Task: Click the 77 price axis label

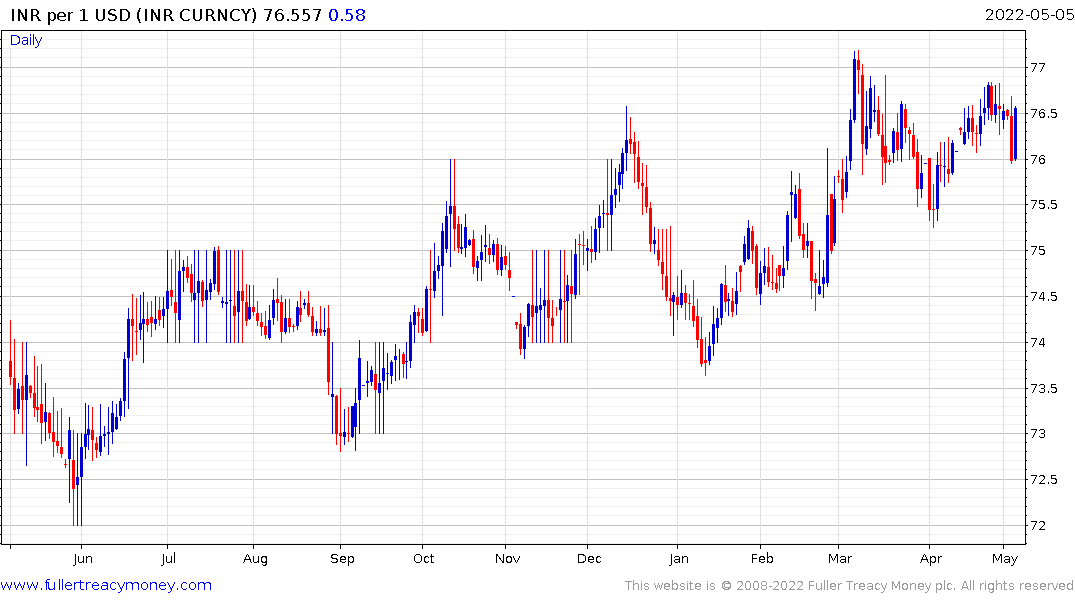Action: tap(1038, 67)
